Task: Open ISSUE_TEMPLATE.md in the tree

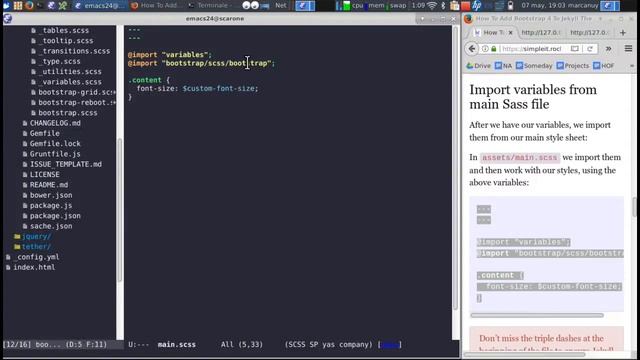Action: [66, 164]
